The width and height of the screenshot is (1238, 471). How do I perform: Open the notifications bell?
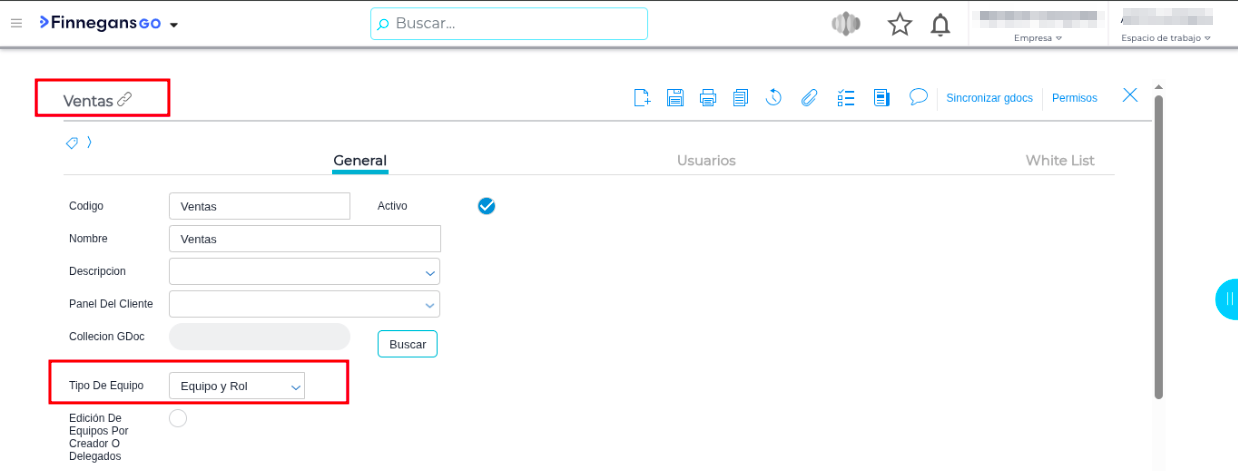[x=940, y=25]
